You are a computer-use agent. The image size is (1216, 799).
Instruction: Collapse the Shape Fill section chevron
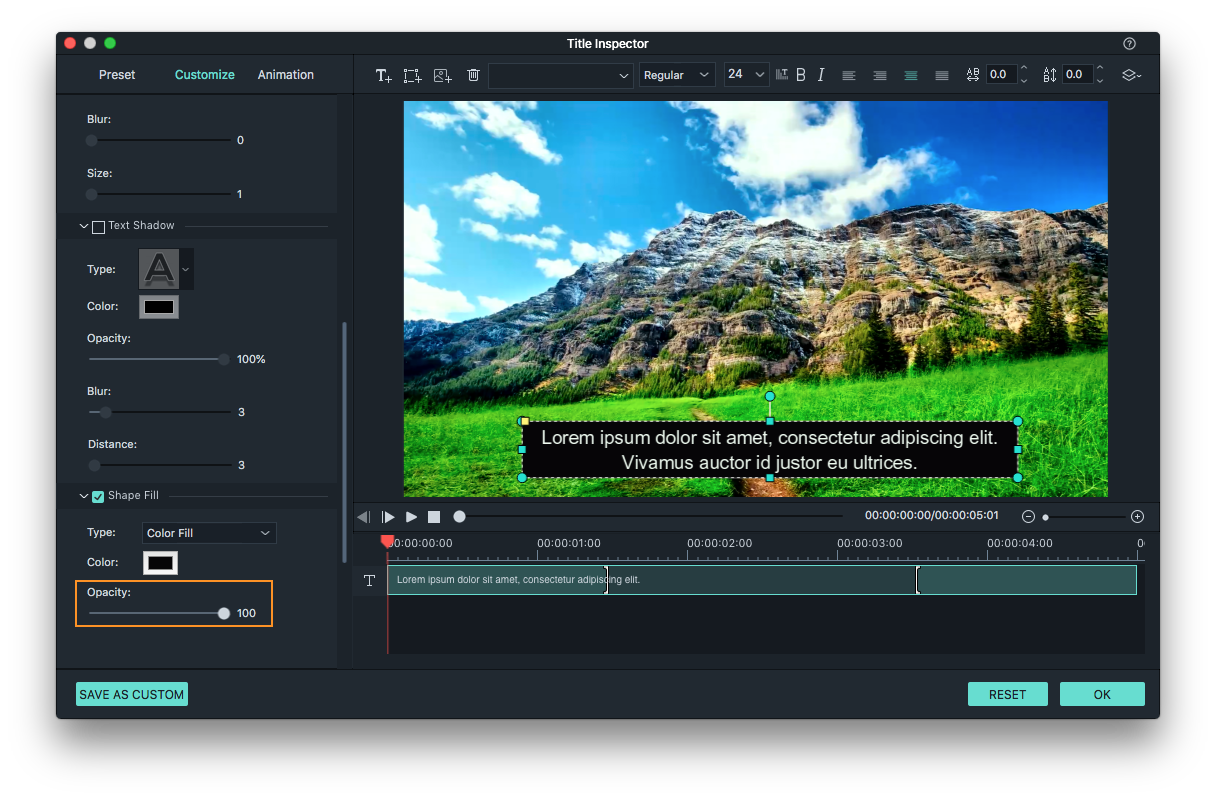[84, 496]
